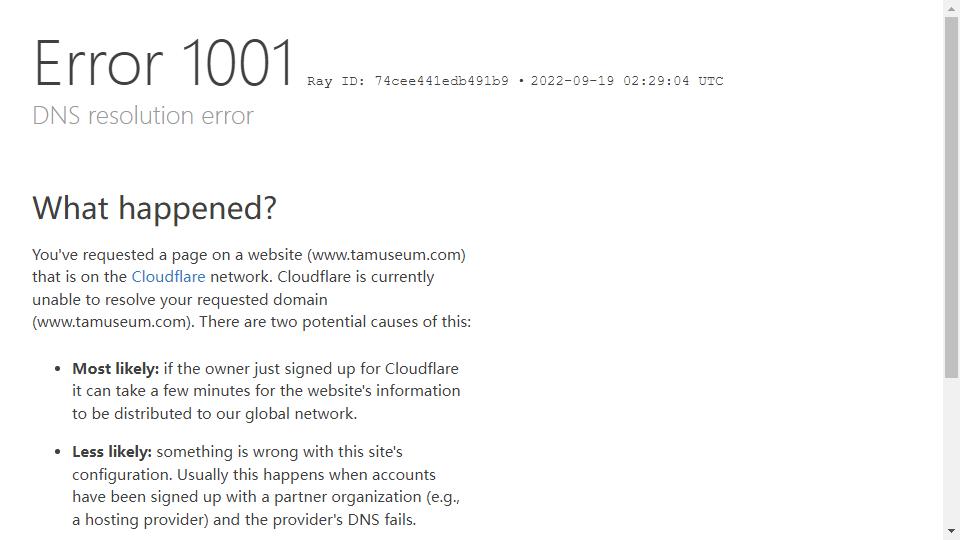
Task: Click the scrollbar up arrow
Action: coord(951,9)
